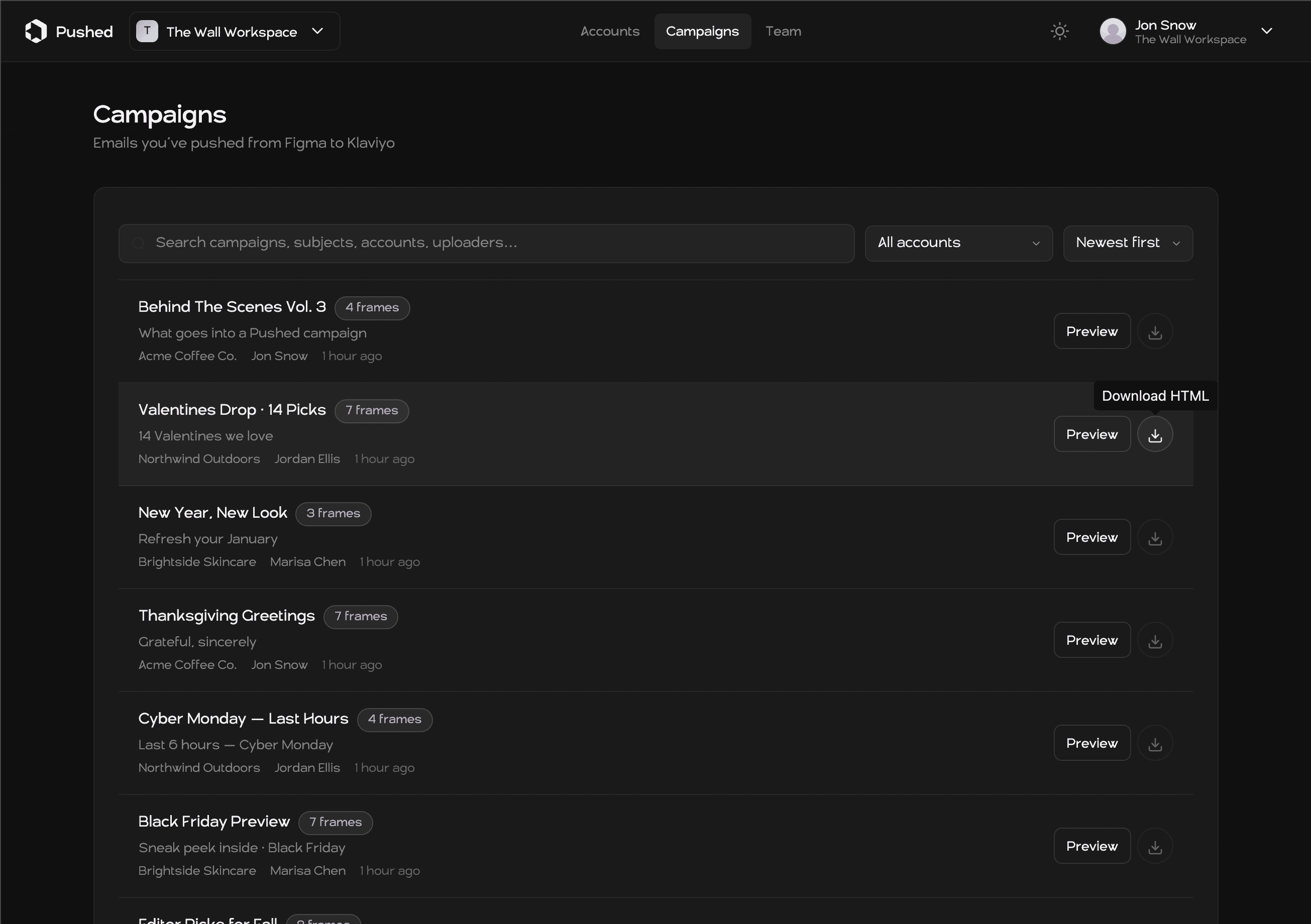
Task: Click subject What goes into a Pushed campaign
Action: pos(252,333)
